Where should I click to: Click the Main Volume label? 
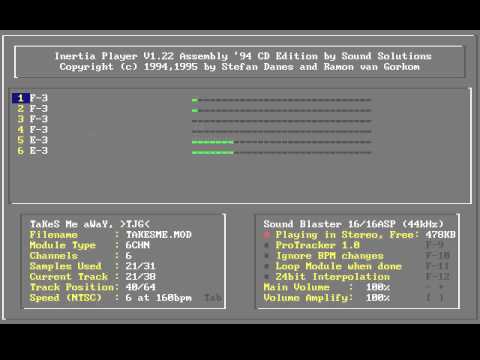296,287
